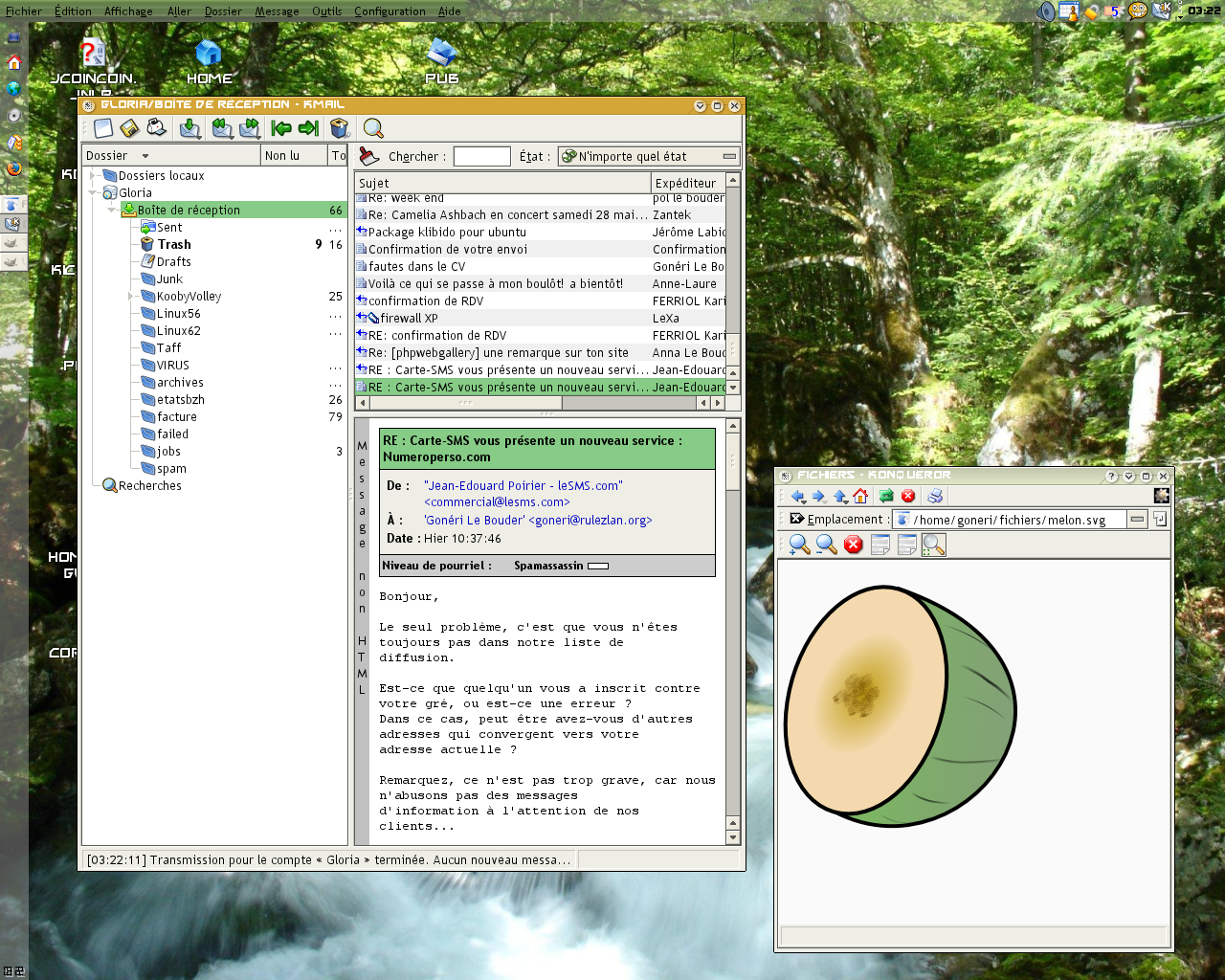Check mail using the download envelope icon
The height and width of the screenshot is (980, 1225).
[x=190, y=128]
